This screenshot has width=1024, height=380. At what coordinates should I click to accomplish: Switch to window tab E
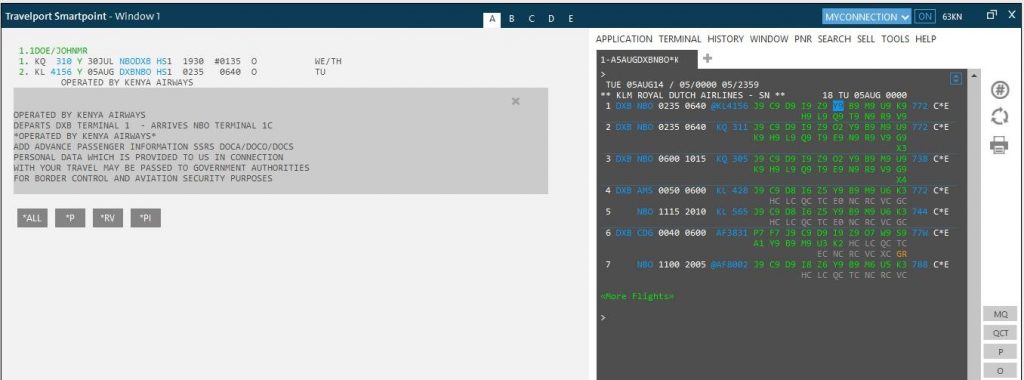point(571,19)
